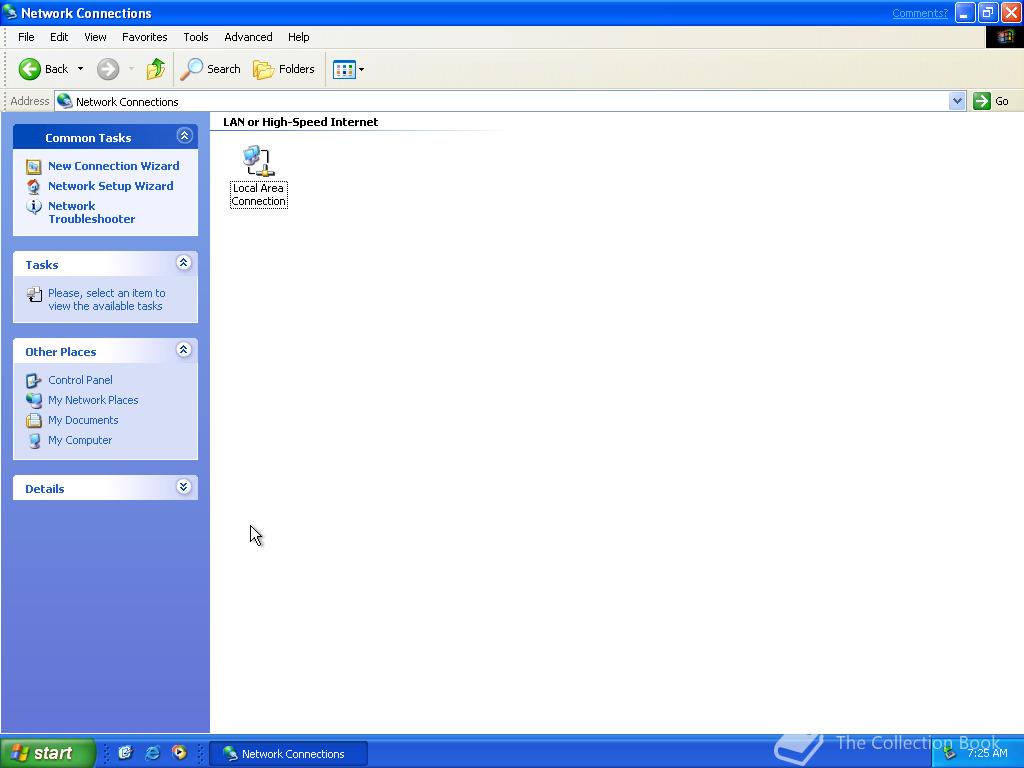Go up one folder level

(x=155, y=69)
